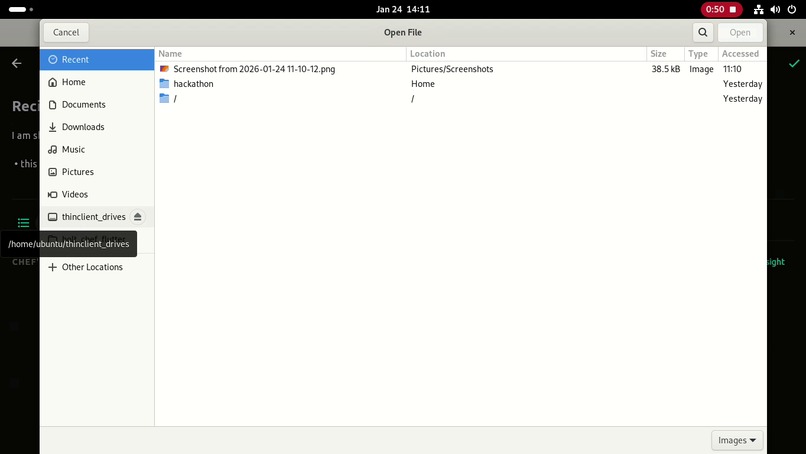Select the "/" folder name
The height and width of the screenshot is (454, 806).
pyautogui.click(x=175, y=99)
